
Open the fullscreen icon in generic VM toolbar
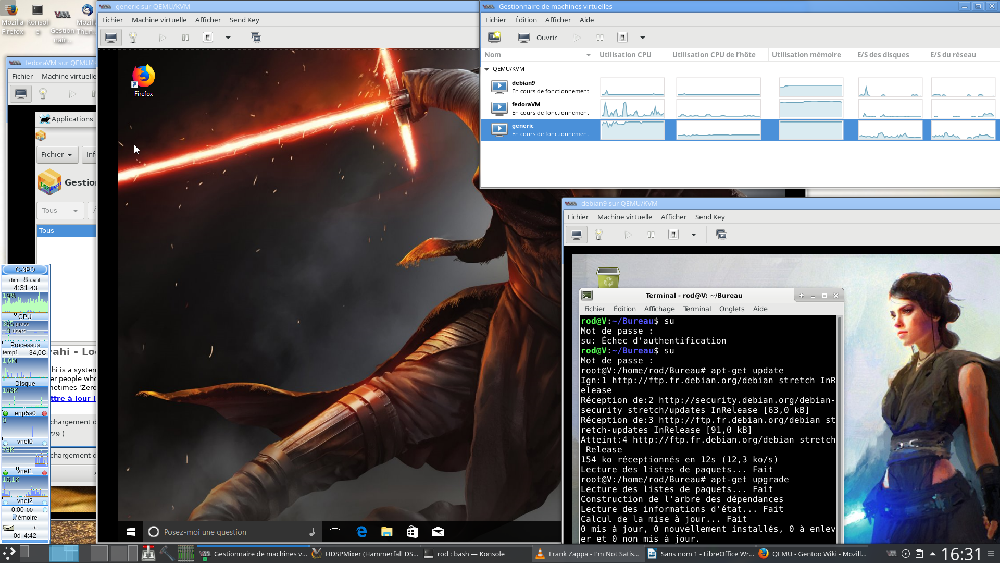[x=256, y=38]
